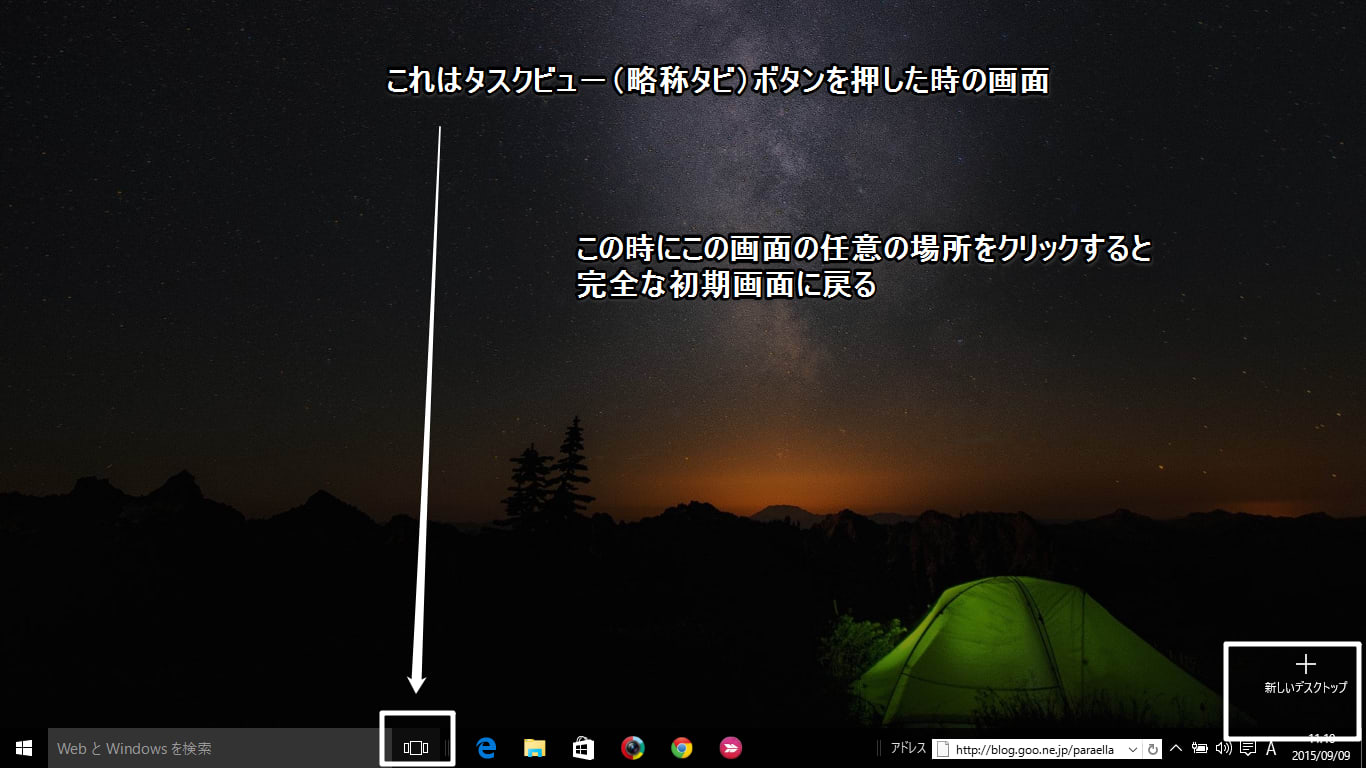1366x768 pixels.
Task: Launch Microsoft Edge from the taskbar
Action: 487,748
